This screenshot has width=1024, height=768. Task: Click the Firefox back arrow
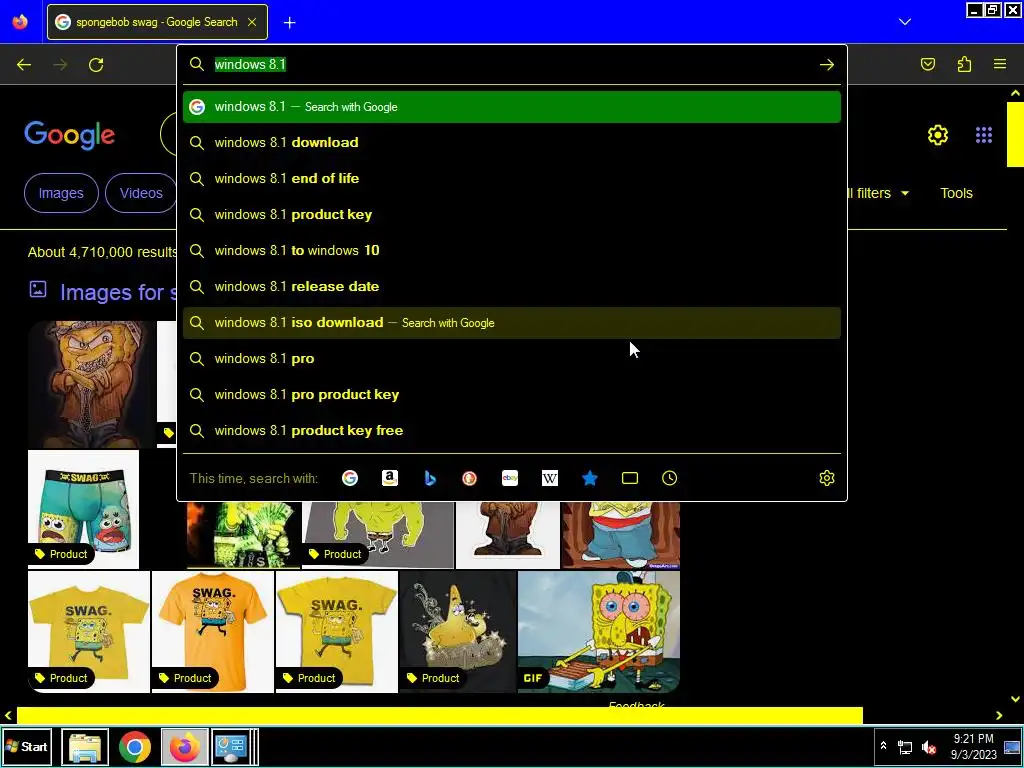click(24, 65)
